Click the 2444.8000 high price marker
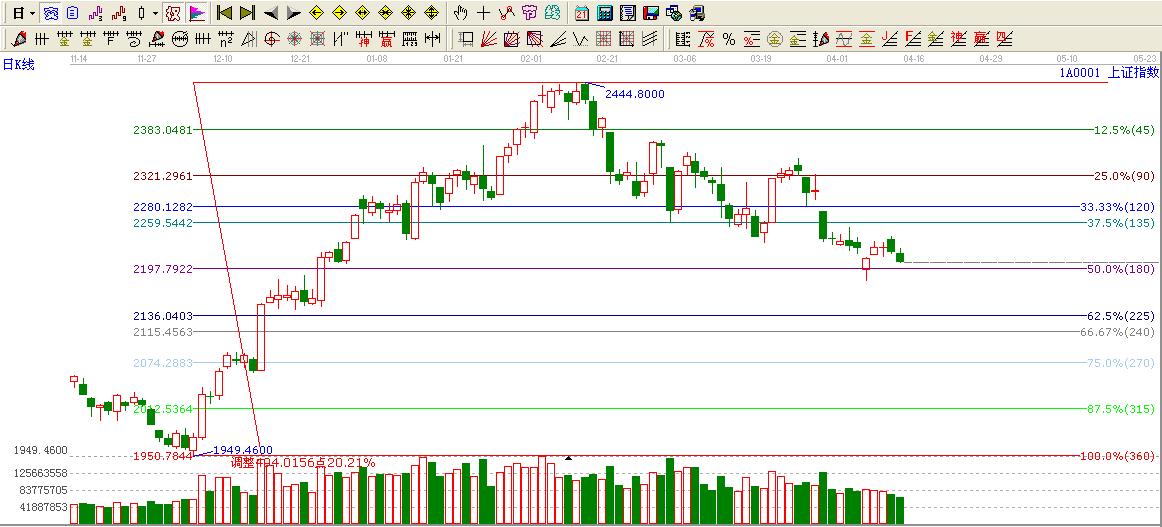 click(x=634, y=94)
